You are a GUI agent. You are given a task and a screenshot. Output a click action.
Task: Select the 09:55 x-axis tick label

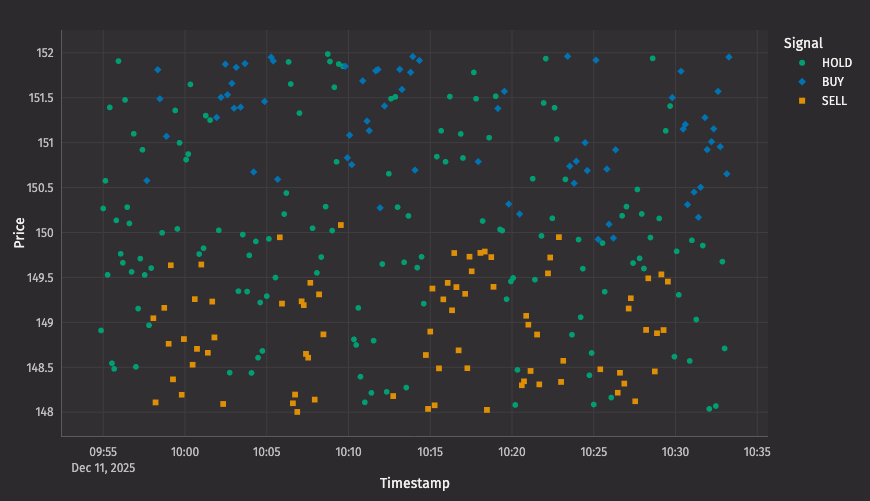[103, 452]
